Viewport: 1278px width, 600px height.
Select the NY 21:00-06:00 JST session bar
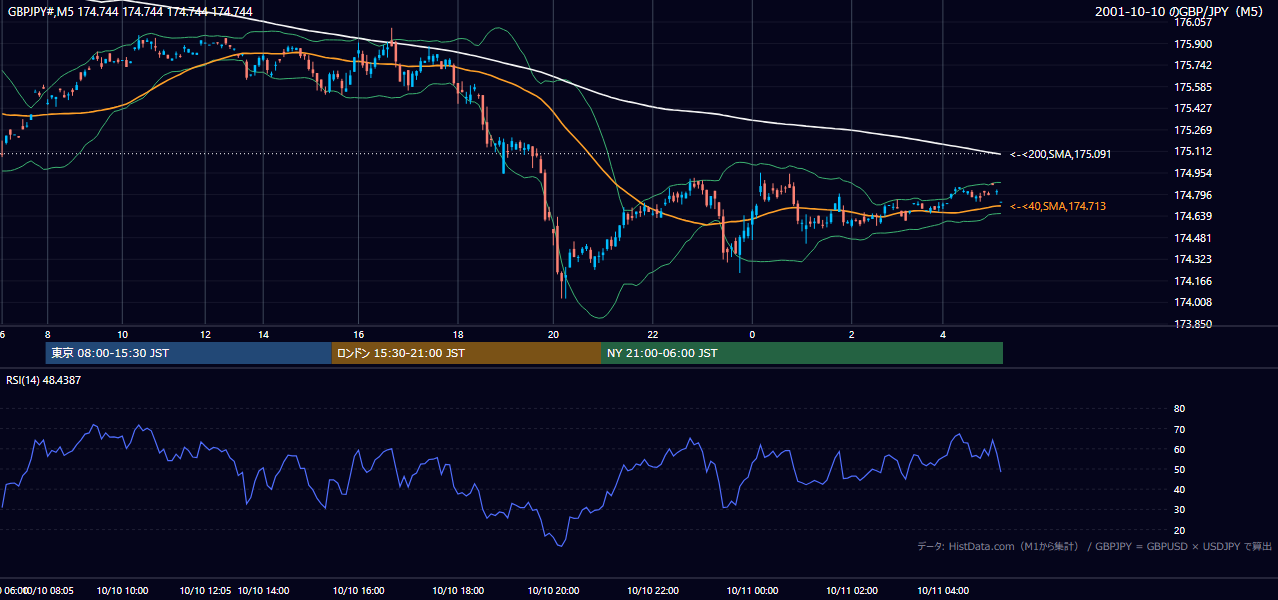(x=802, y=353)
